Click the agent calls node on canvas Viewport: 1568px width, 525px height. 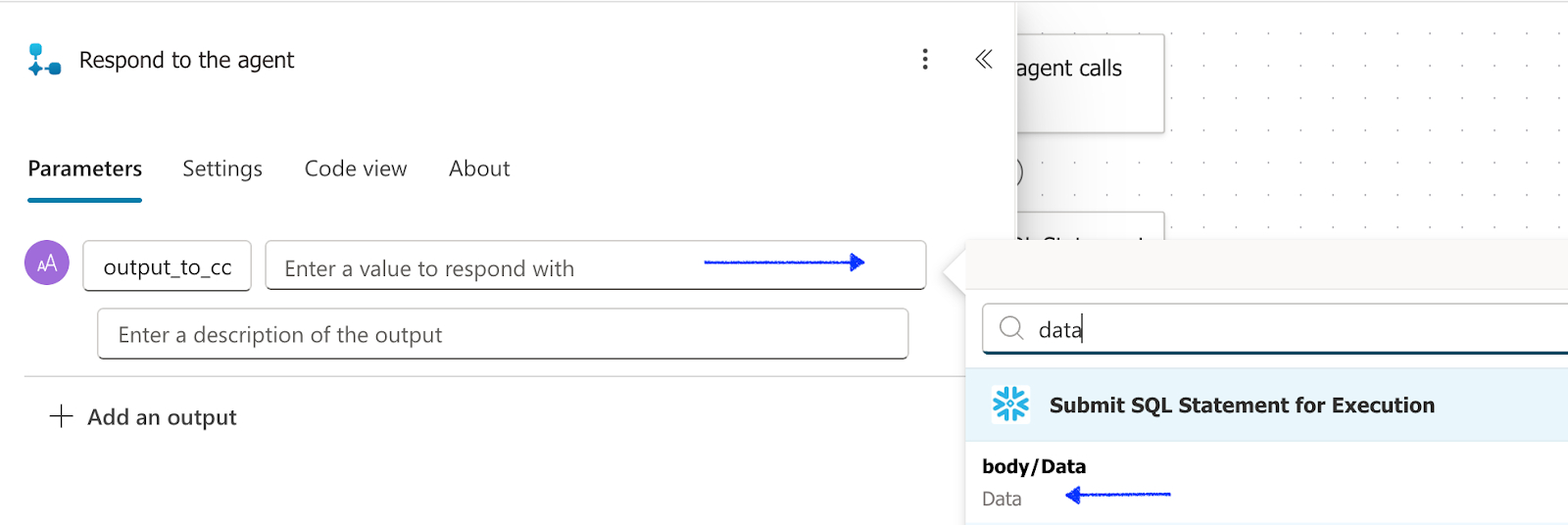(x=1090, y=82)
